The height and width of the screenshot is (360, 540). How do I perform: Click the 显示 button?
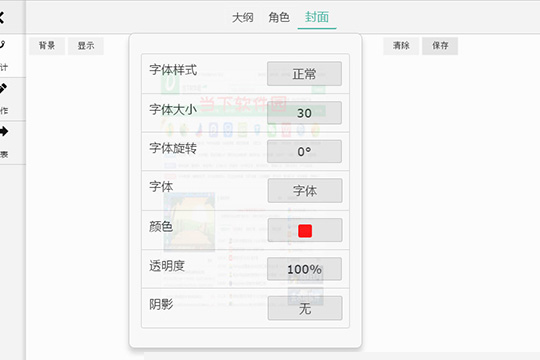pos(86,46)
